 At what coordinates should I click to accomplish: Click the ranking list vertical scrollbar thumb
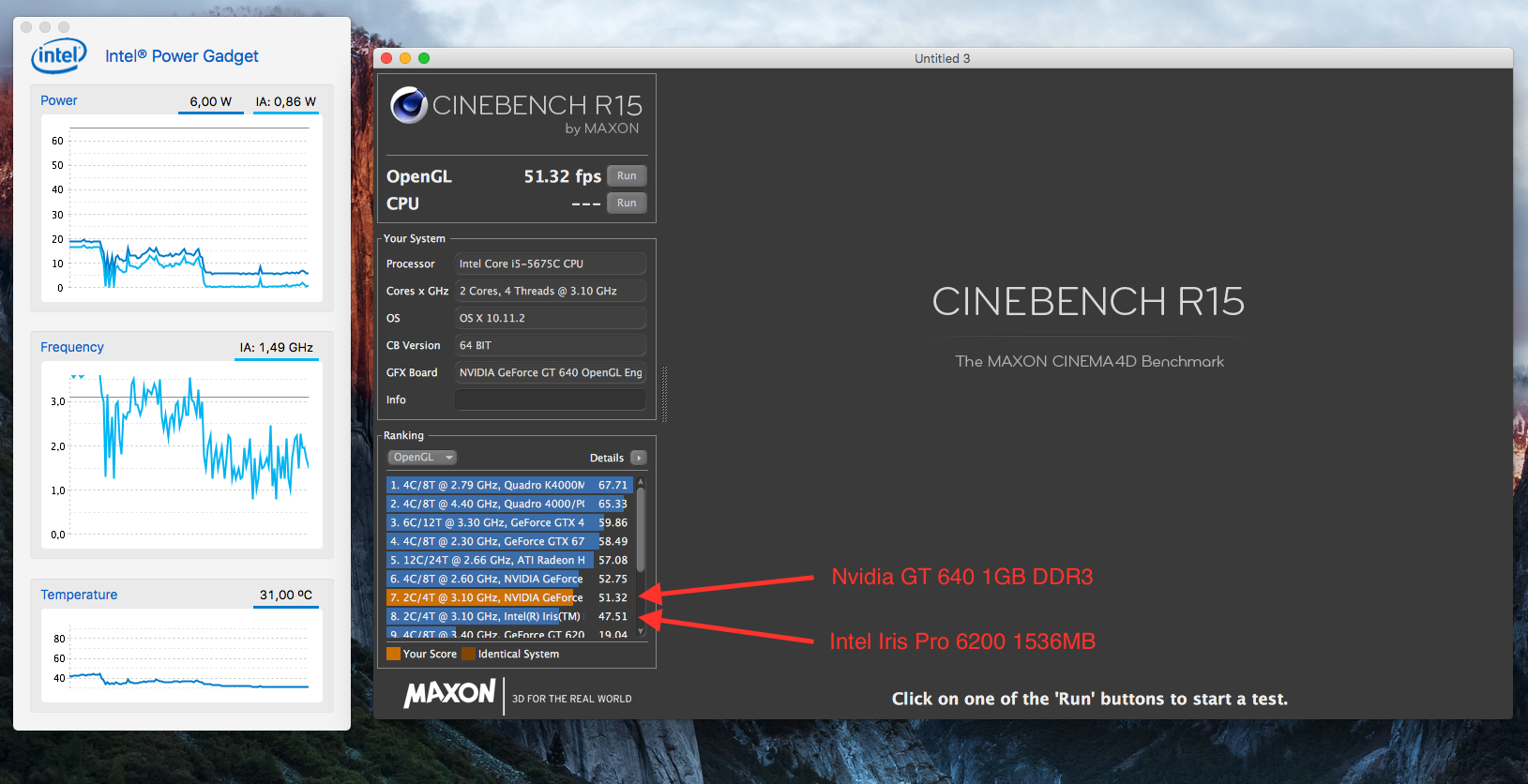(x=641, y=529)
